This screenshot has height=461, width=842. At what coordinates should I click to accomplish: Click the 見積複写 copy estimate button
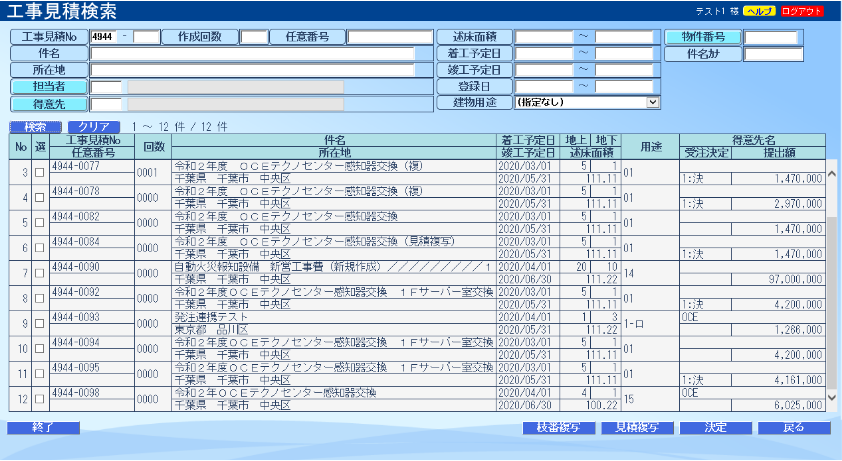(637, 428)
